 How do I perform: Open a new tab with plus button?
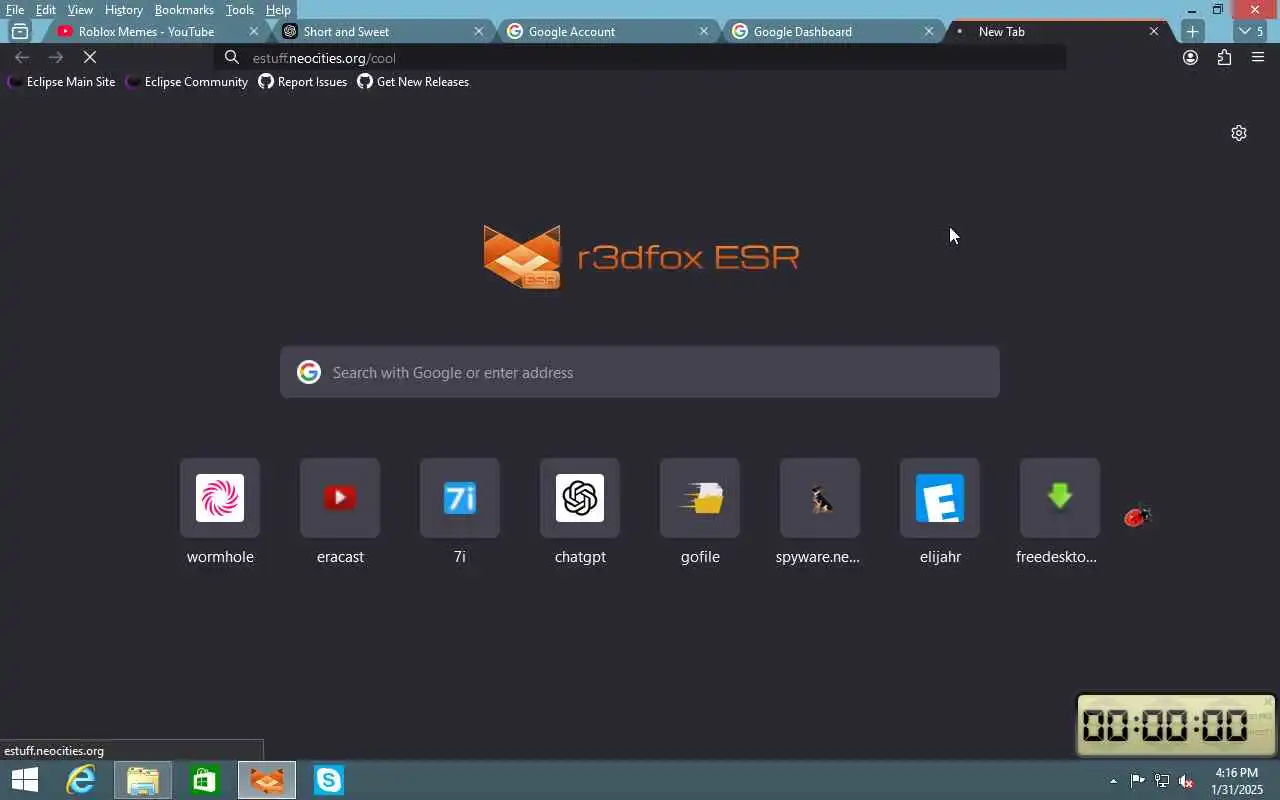click(x=1192, y=31)
